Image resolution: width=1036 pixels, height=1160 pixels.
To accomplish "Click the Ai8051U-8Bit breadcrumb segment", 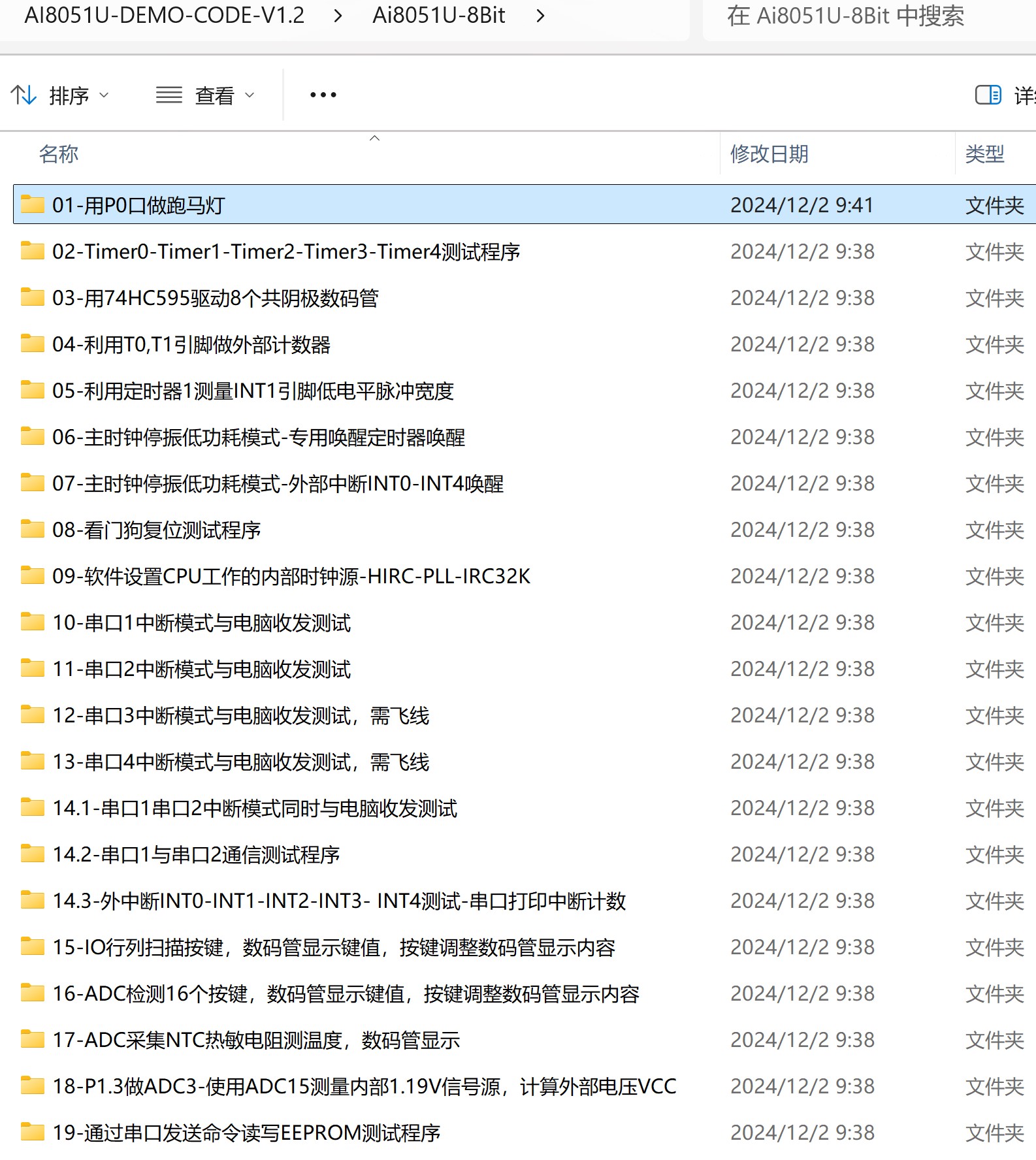I will [x=439, y=15].
